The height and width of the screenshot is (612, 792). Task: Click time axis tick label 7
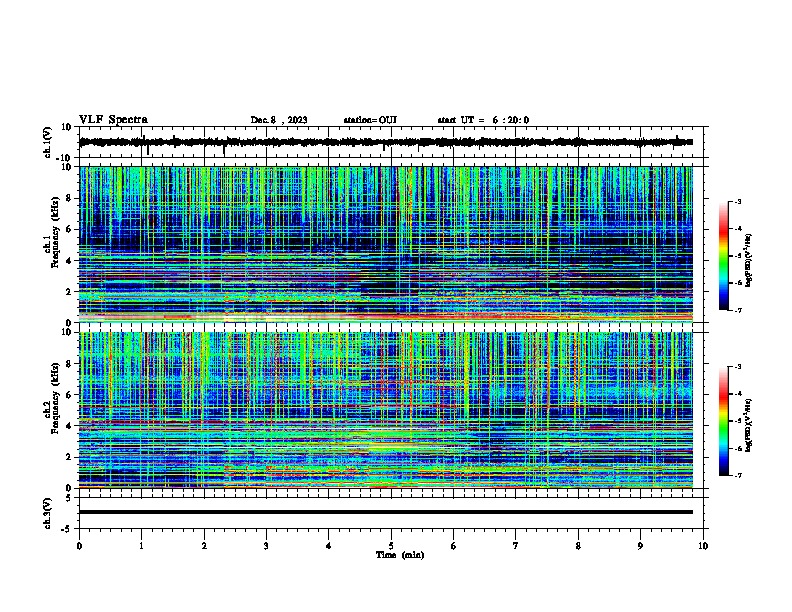pos(516,546)
